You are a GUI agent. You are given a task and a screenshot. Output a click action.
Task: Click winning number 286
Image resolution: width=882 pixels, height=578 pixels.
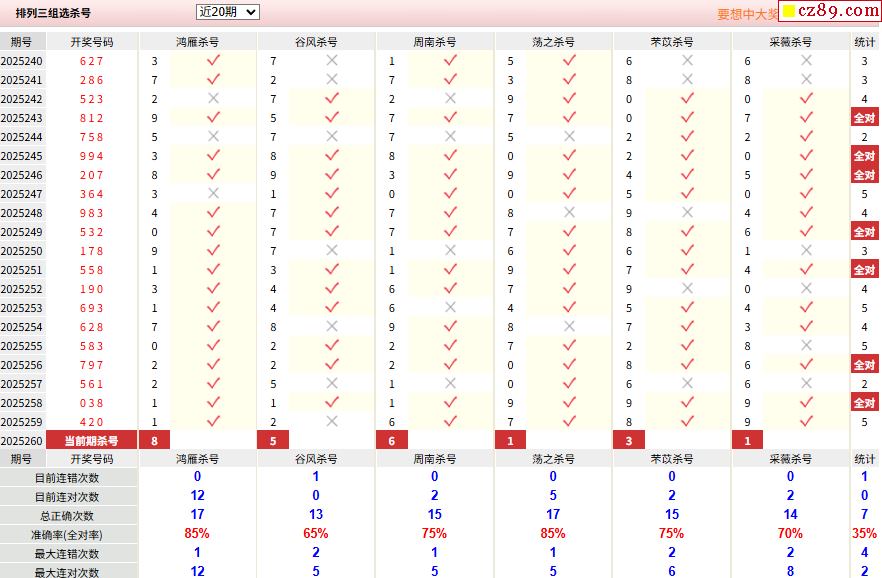tap(92, 80)
